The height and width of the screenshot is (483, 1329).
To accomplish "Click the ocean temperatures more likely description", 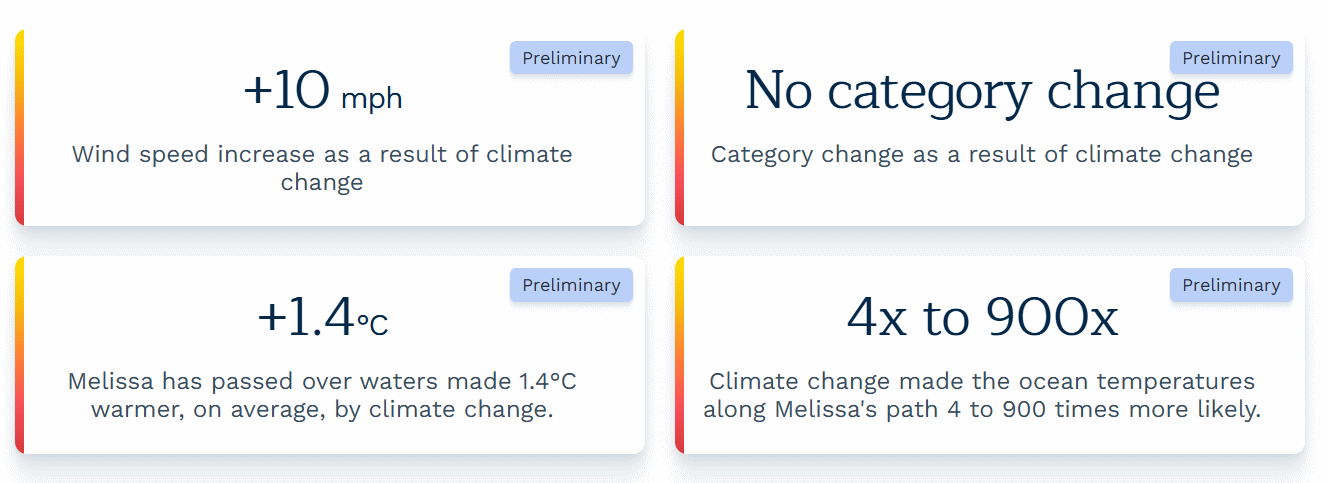I will 982,395.
